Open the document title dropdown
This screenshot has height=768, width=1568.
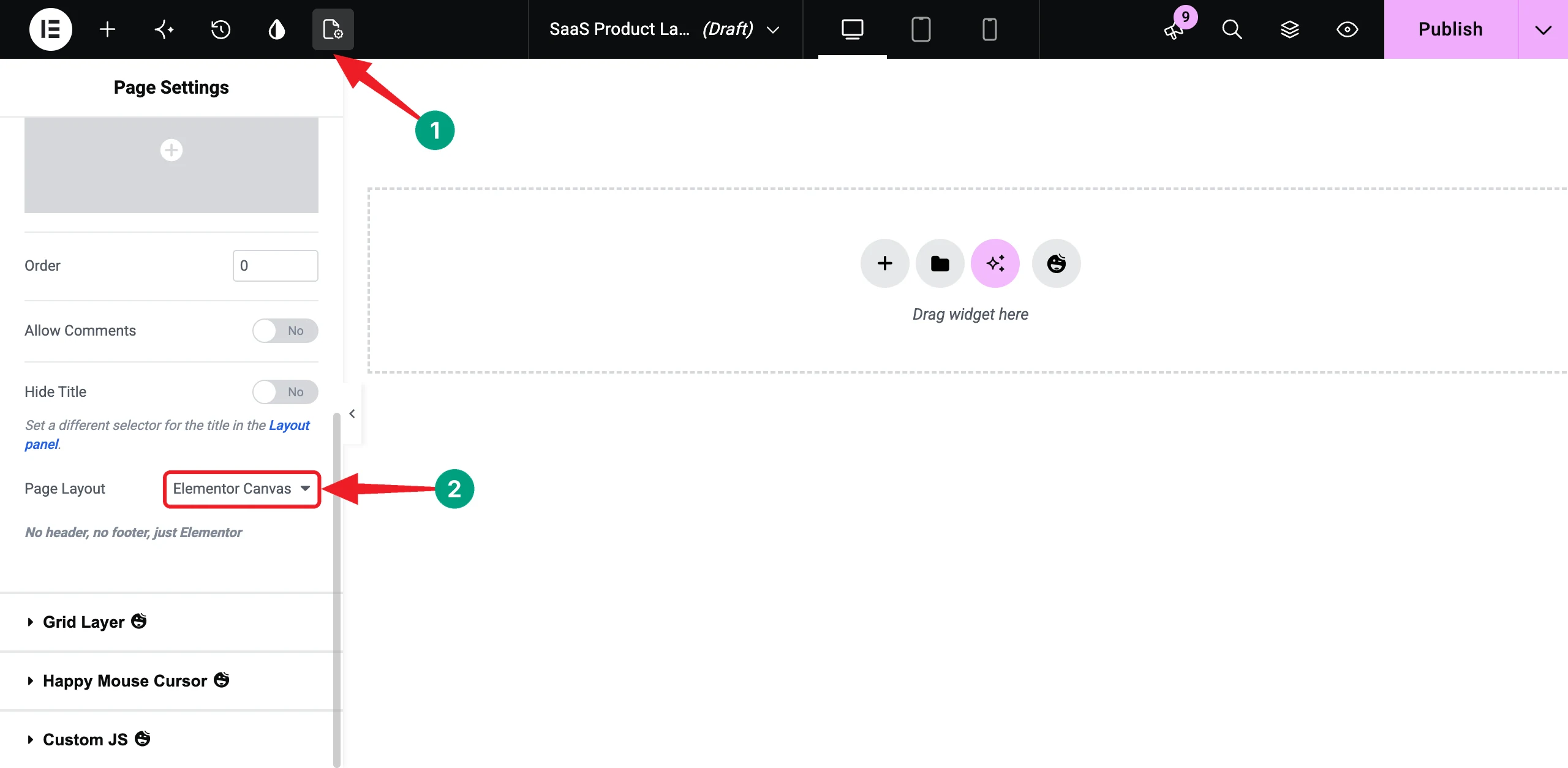665,29
